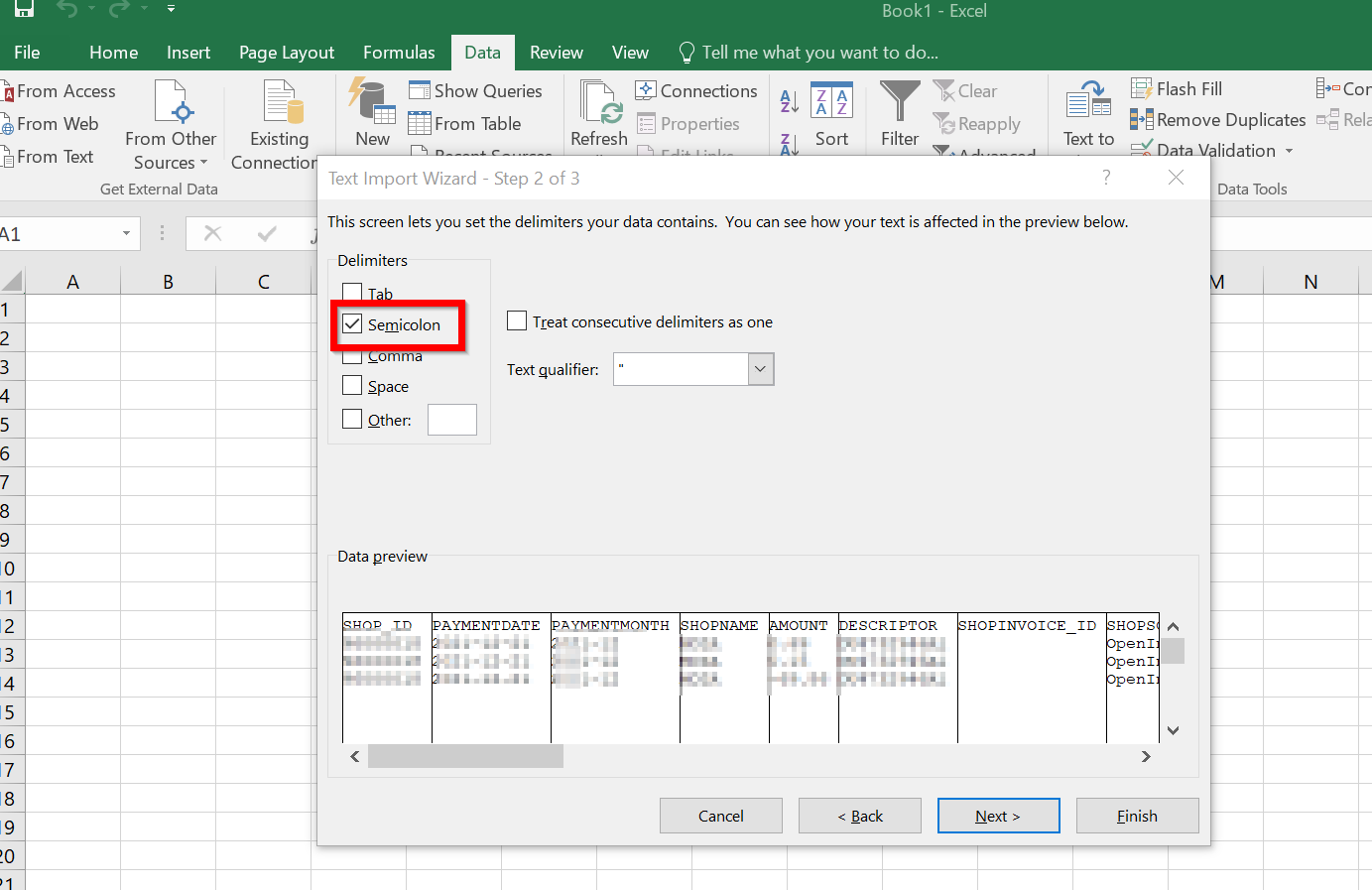
Task: Open the Text qualifier dropdown
Action: pyautogui.click(x=760, y=369)
